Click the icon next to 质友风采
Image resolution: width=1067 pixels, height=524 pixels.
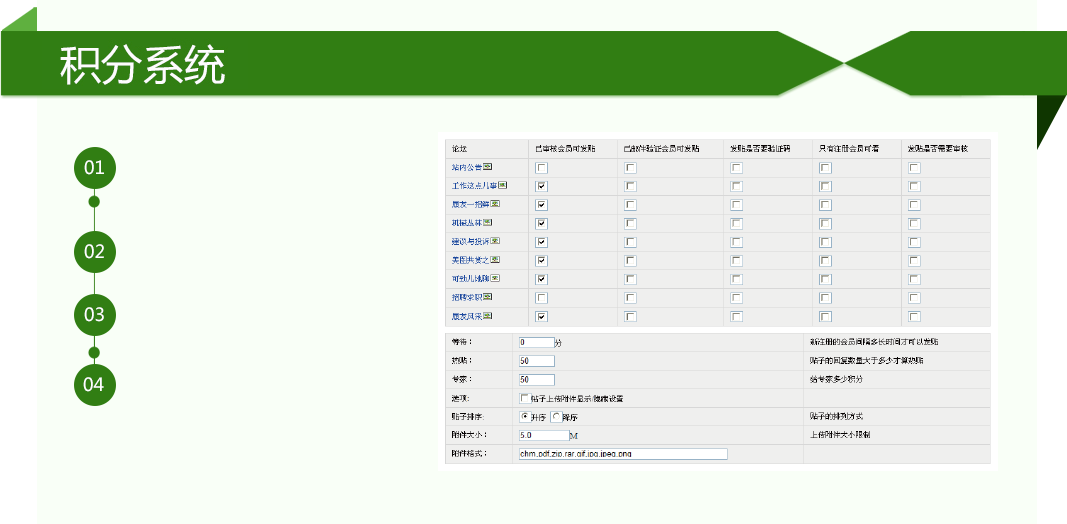click(489, 316)
